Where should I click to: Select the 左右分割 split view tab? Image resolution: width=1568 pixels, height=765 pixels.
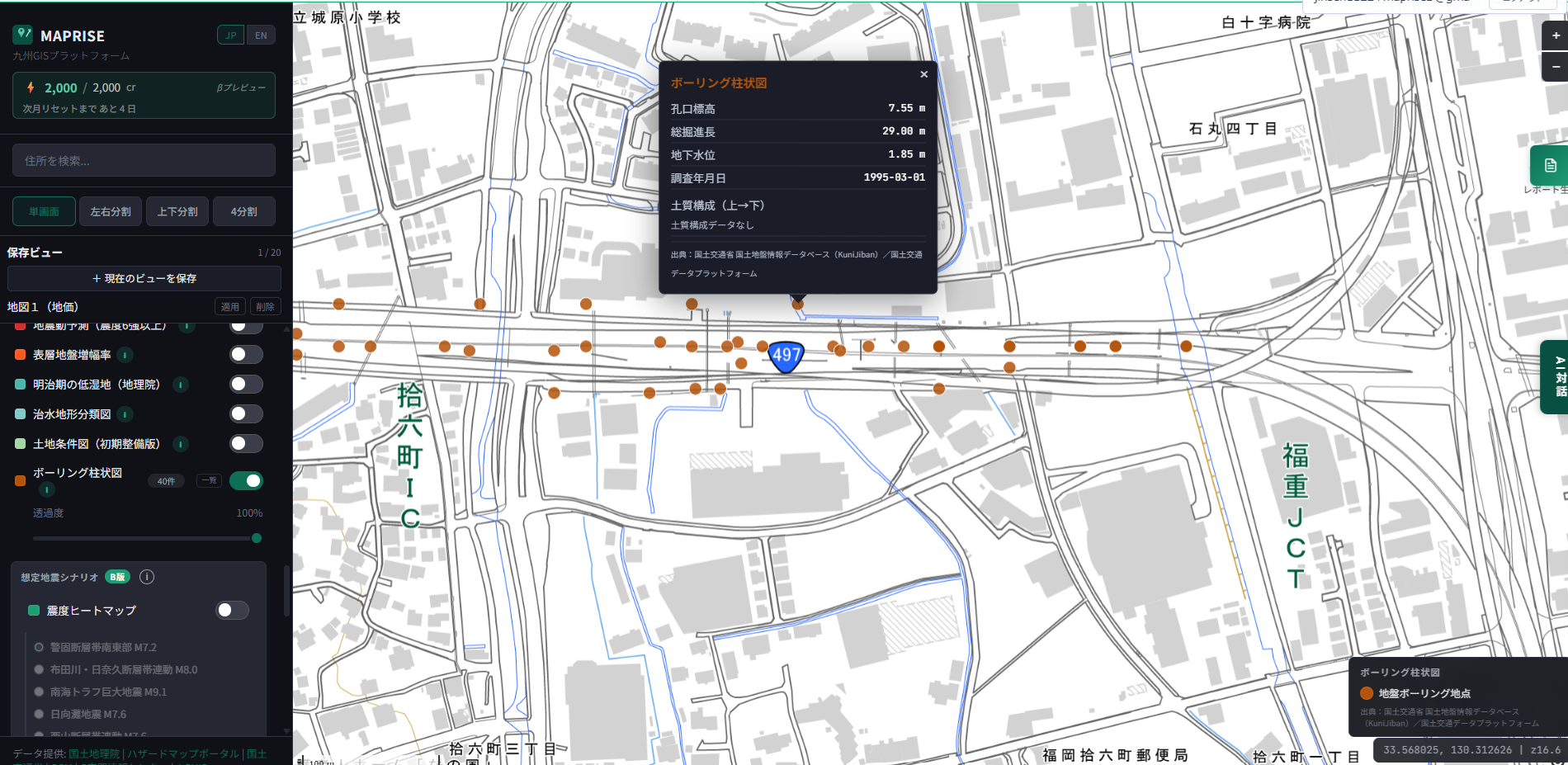pyautogui.click(x=111, y=212)
